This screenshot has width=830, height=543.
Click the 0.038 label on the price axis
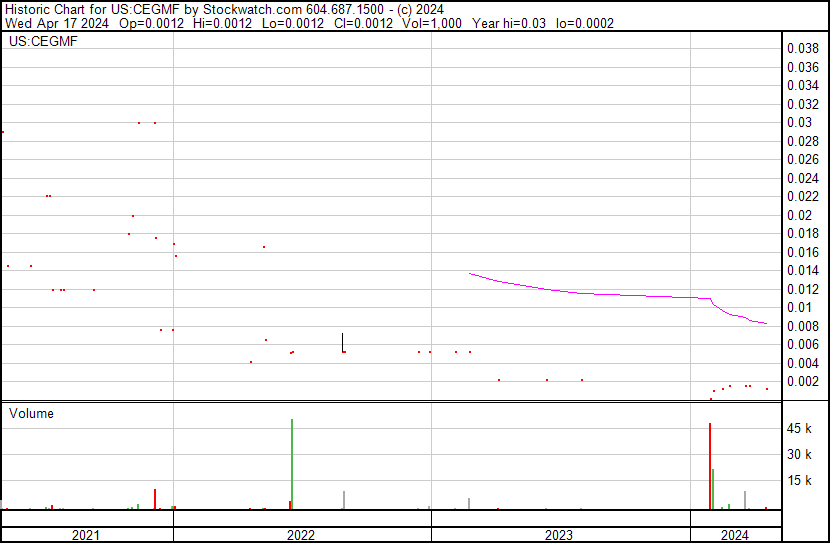[x=803, y=49]
